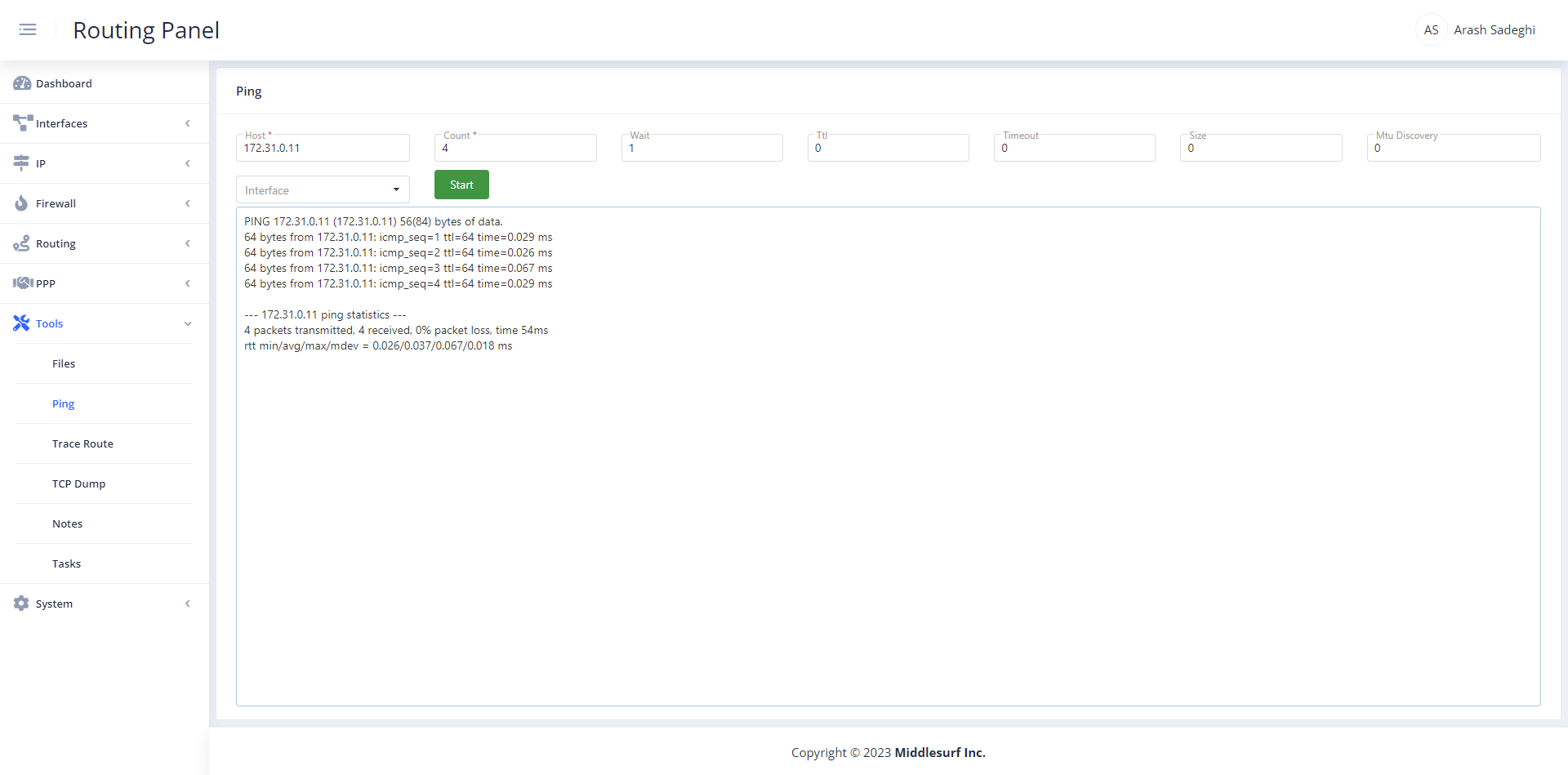Image resolution: width=1568 pixels, height=775 pixels.
Task: Click the IP section icon
Action: click(20, 163)
